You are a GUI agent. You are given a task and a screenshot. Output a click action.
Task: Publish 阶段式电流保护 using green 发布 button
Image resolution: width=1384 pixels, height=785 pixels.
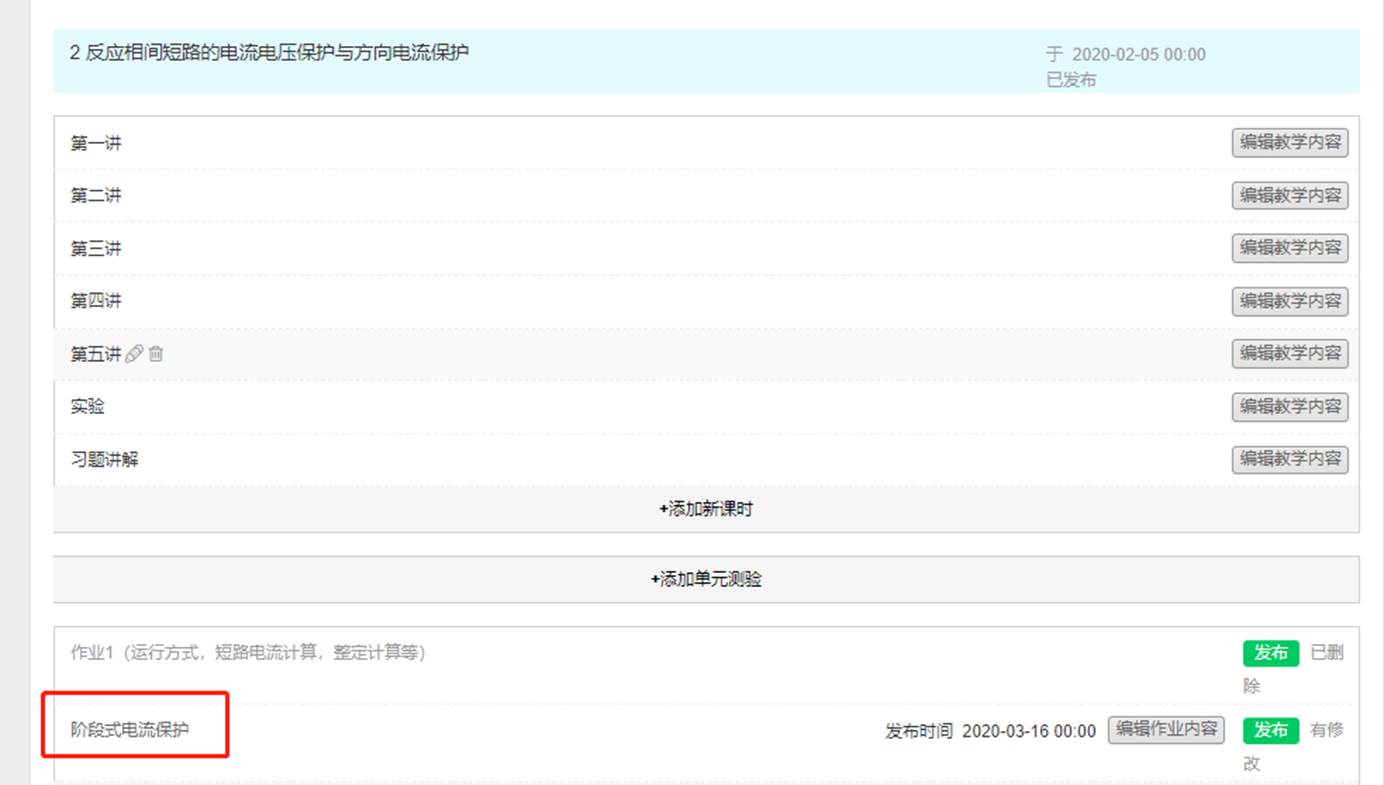click(x=1271, y=730)
